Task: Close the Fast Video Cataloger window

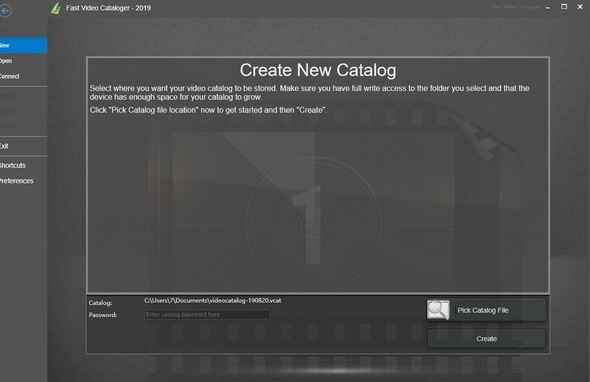Action: 580,7
